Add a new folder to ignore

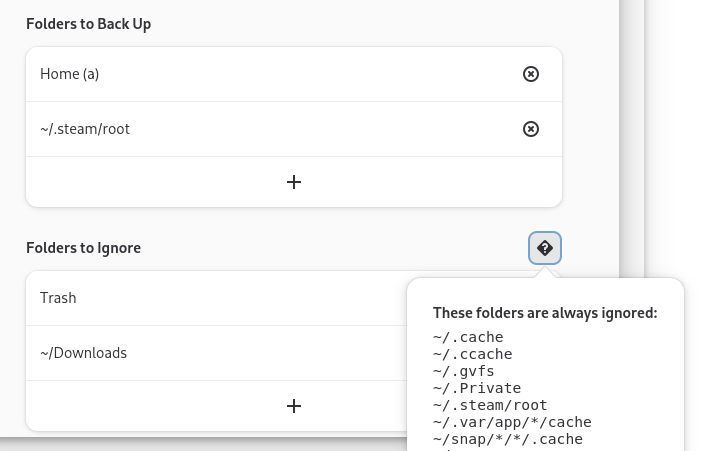[294, 406]
